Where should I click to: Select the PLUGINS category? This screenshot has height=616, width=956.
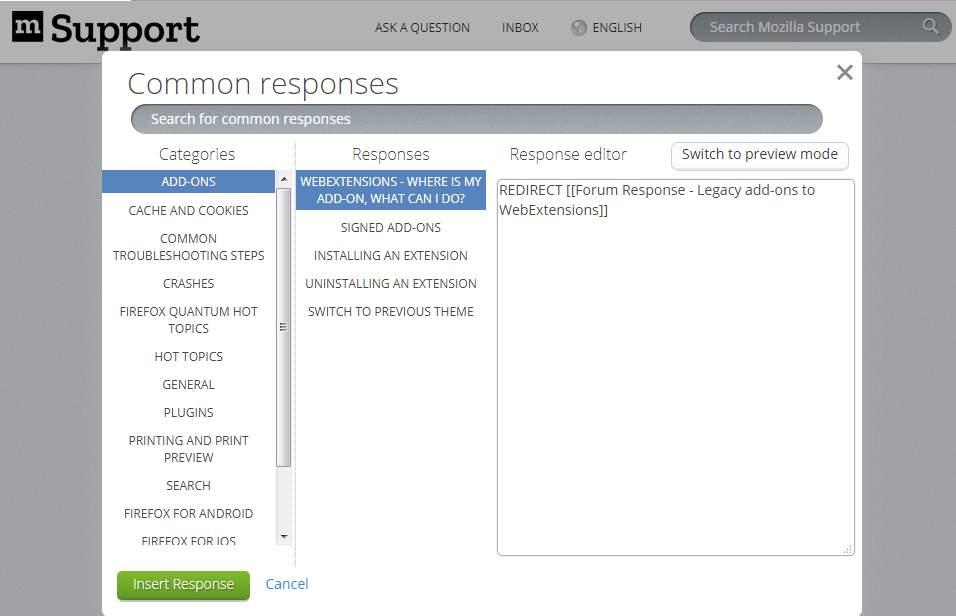click(188, 411)
